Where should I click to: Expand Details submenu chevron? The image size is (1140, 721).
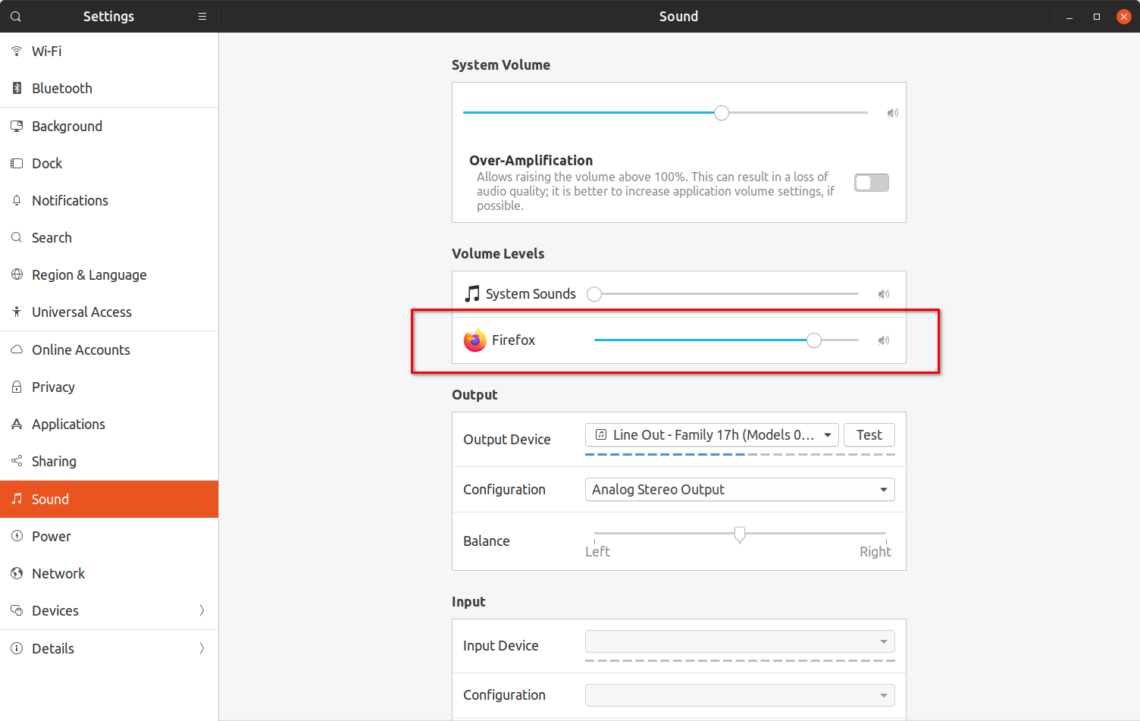click(202, 648)
